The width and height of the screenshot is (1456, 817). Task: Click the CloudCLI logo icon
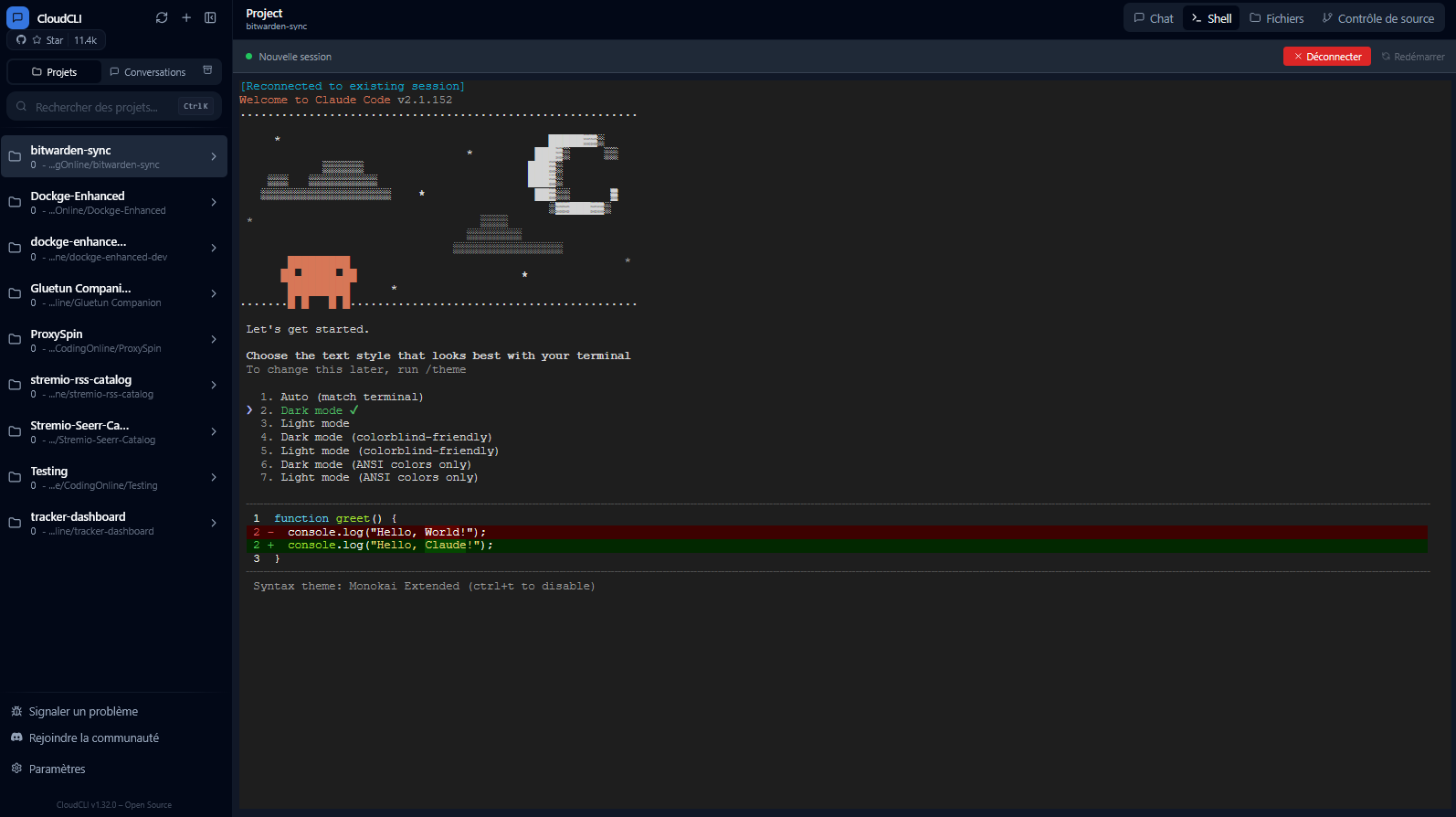pyautogui.click(x=17, y=17)
